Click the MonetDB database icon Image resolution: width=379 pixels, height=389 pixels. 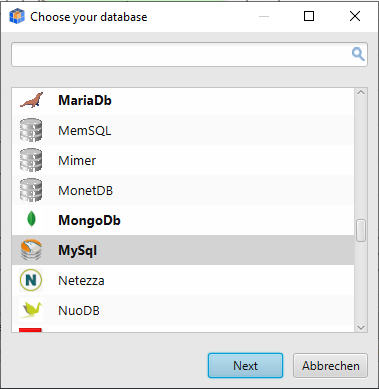[31, 190]
